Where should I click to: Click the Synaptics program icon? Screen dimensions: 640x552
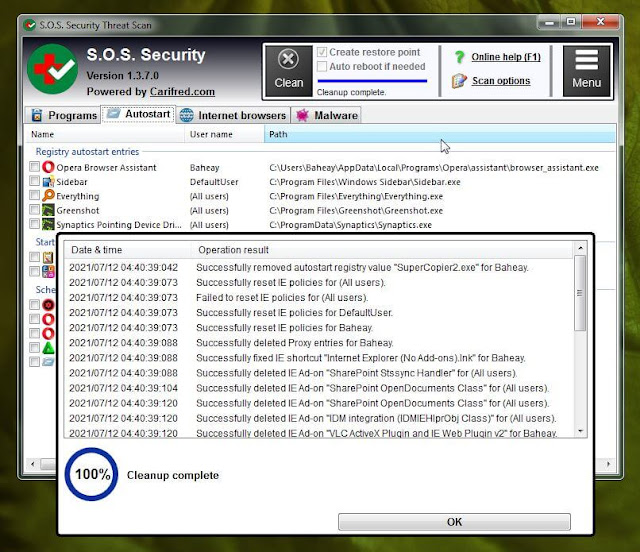click(48, 224)
